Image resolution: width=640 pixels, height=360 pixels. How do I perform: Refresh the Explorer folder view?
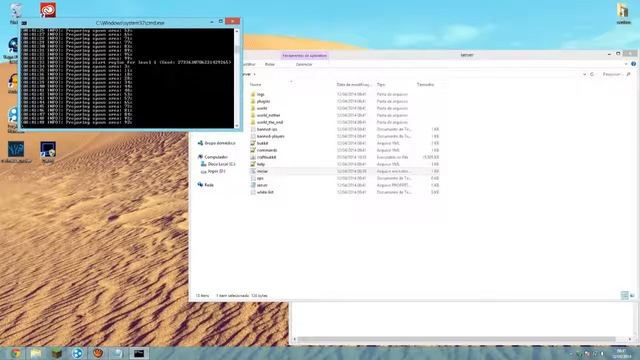tap(592, 74)
